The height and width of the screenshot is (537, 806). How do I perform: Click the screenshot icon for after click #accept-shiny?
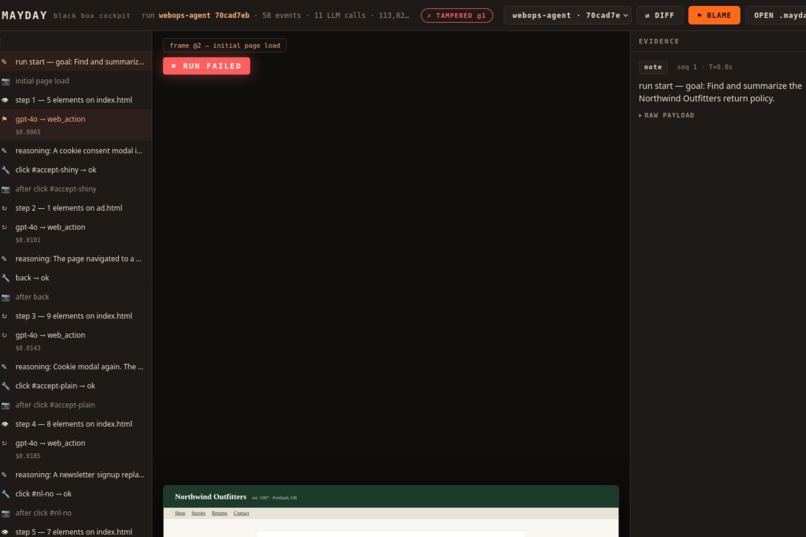pyautogui.click(x=5, y=189)
